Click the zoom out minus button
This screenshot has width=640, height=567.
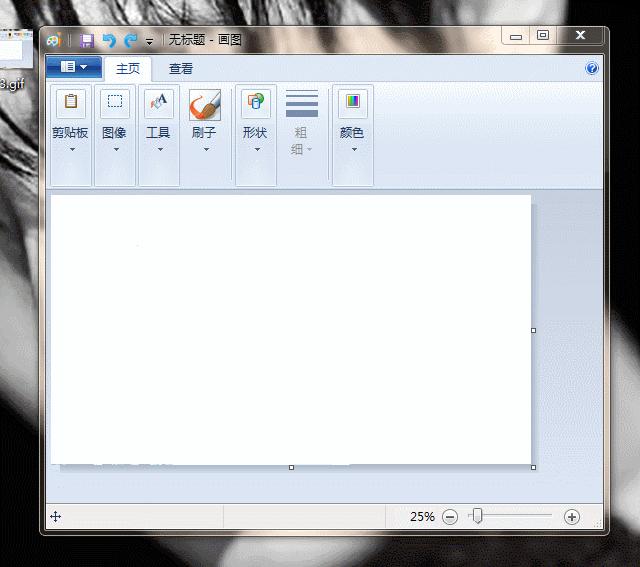point(450,517)
